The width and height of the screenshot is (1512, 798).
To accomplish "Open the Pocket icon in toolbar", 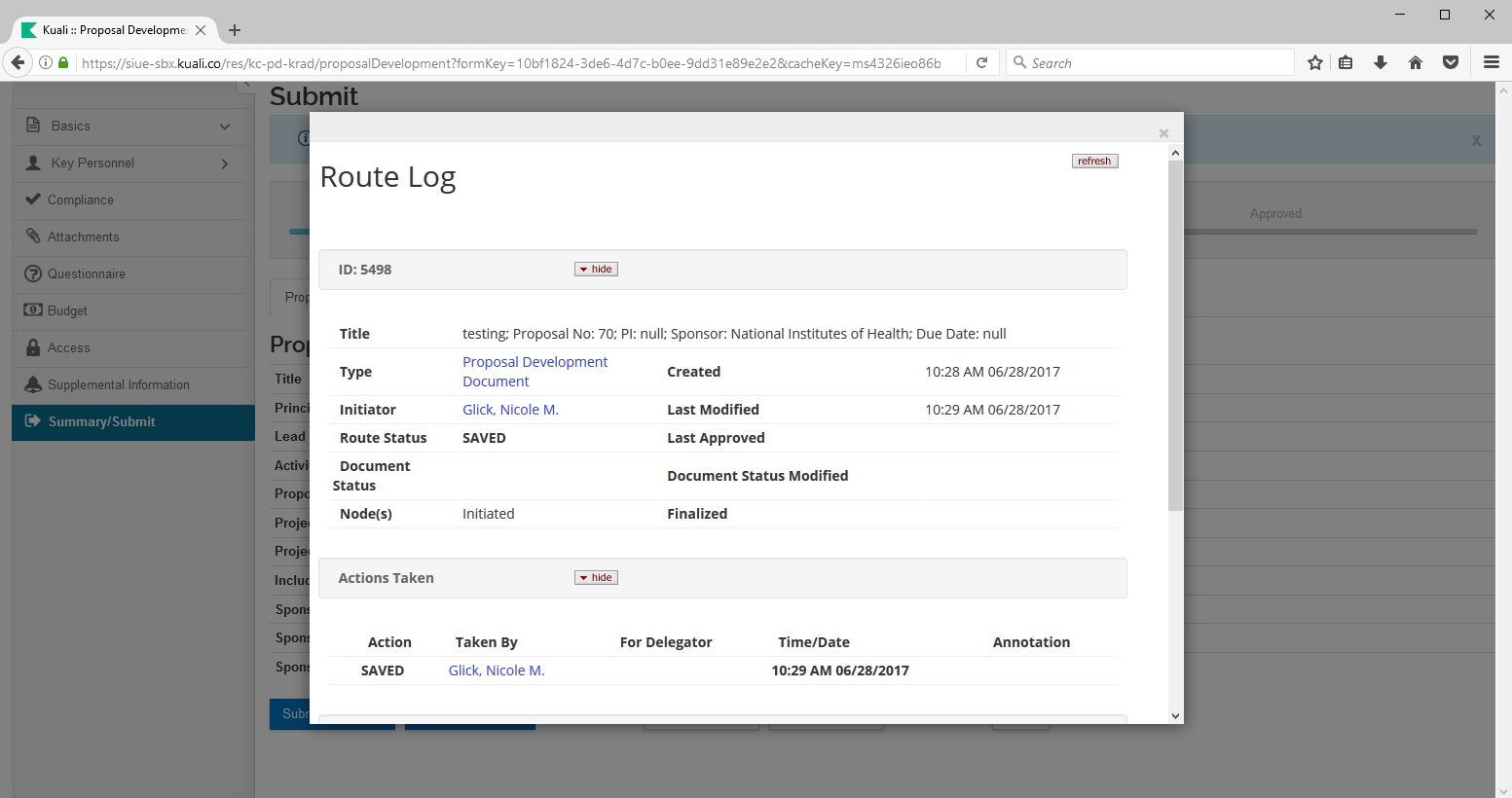I will pos(1451,63).
